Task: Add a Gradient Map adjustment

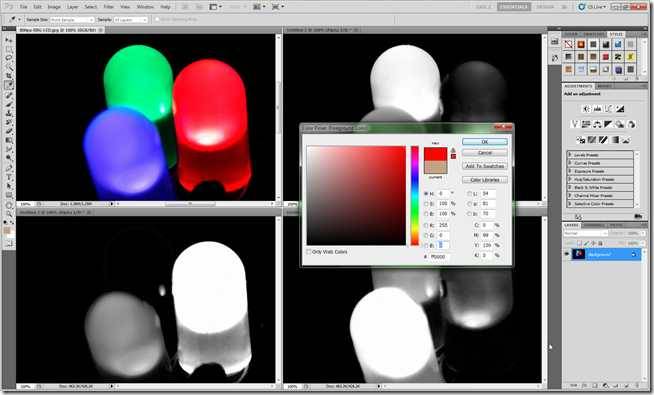Action: pos(615,140)
